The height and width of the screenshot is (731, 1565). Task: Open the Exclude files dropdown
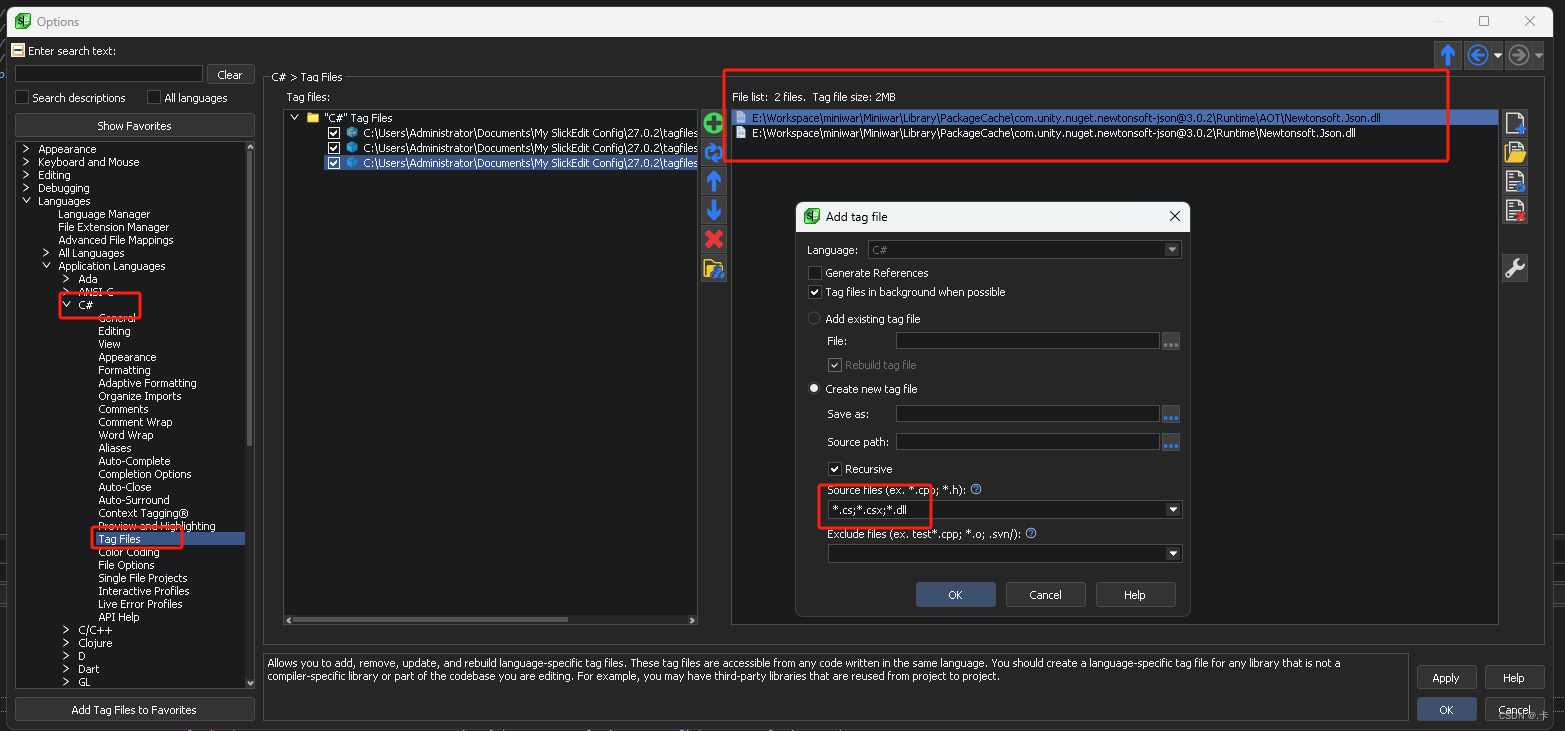(1173, 554)
